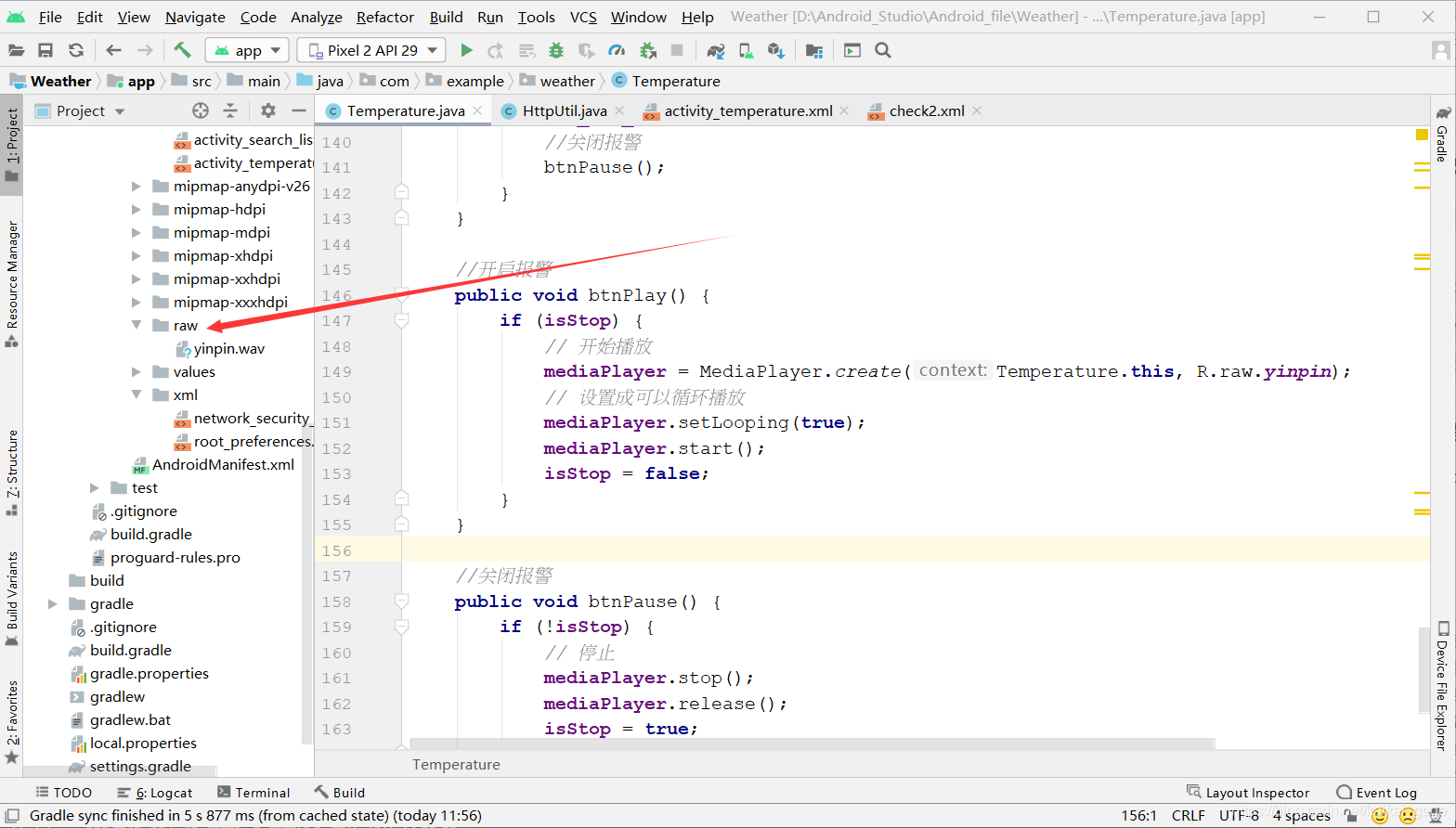
Task: Expand the mipmap-anydpi-v26 folder
Action: (136, 186)
